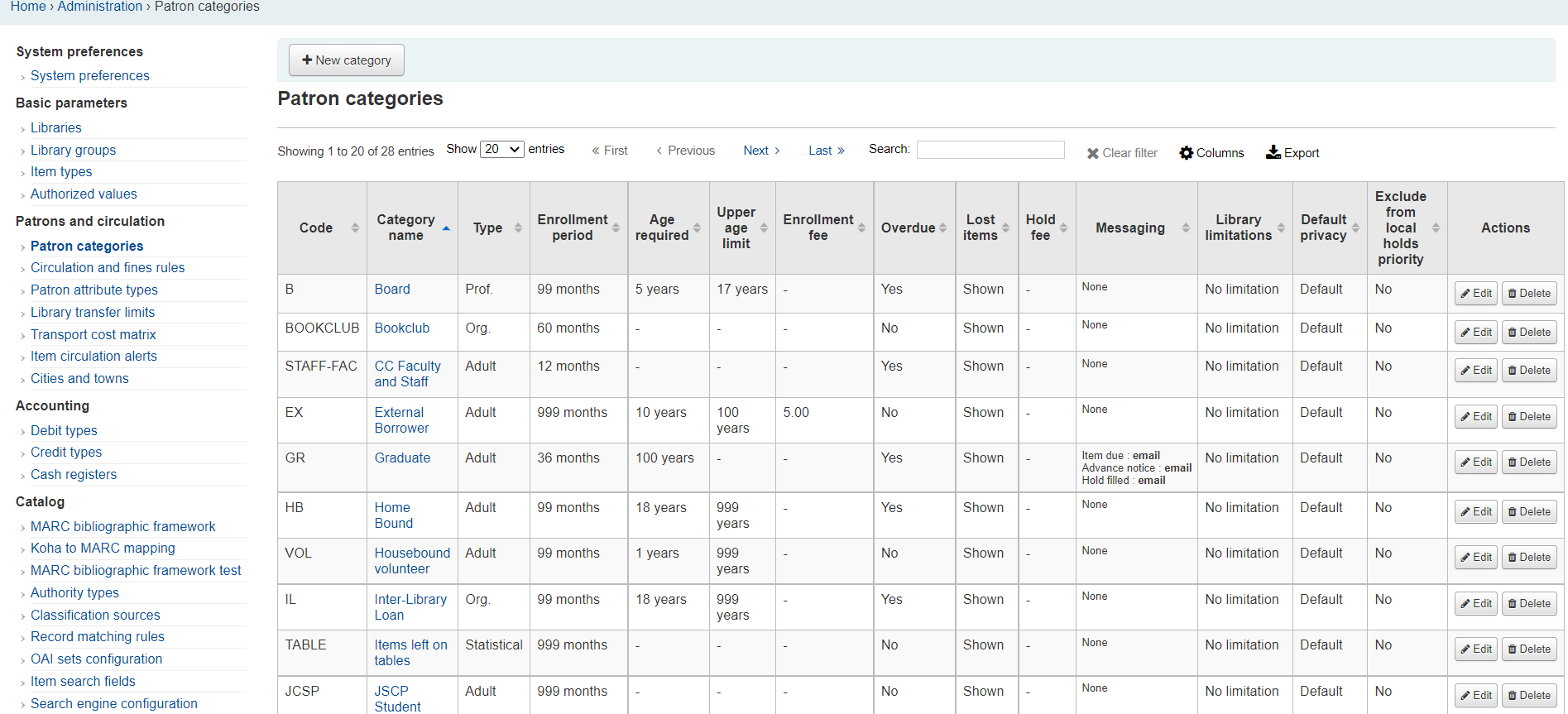Viewport: 1568px width, 714px height.
Task: Open Cities and towns in sidebar
Action: [x=79, y=379]
